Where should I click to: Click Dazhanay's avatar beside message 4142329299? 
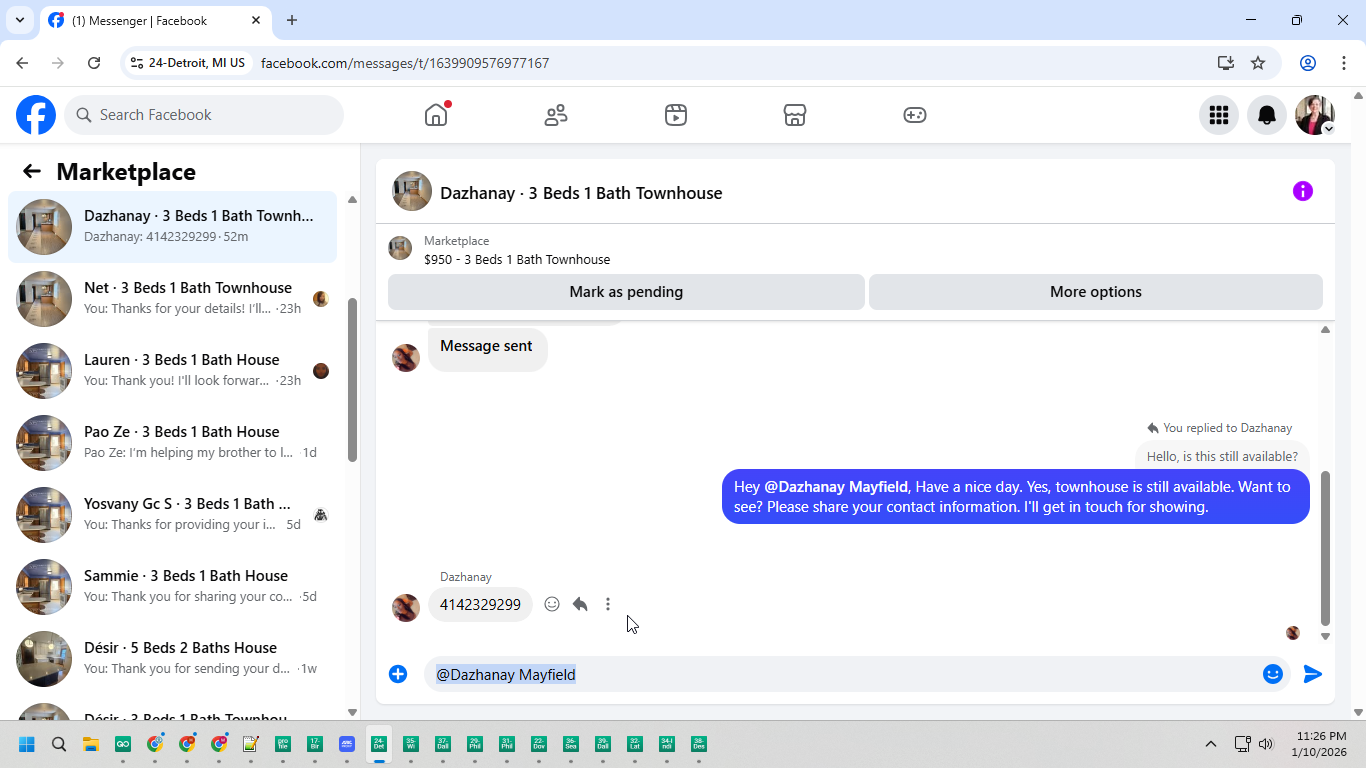406,608
